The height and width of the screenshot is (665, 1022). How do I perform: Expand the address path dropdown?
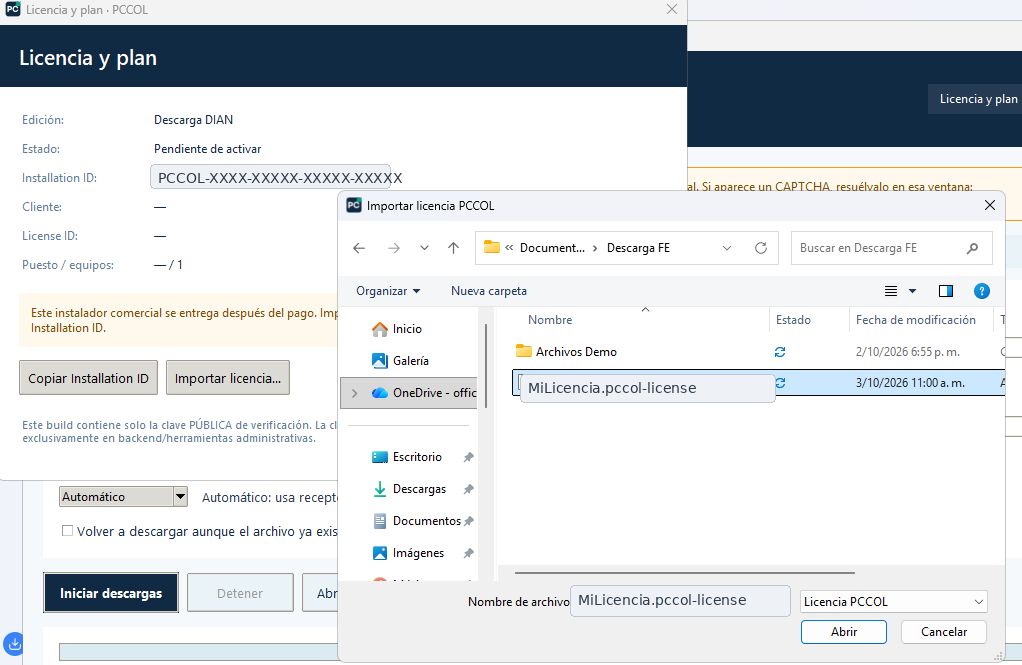click(x=727, y=248)
